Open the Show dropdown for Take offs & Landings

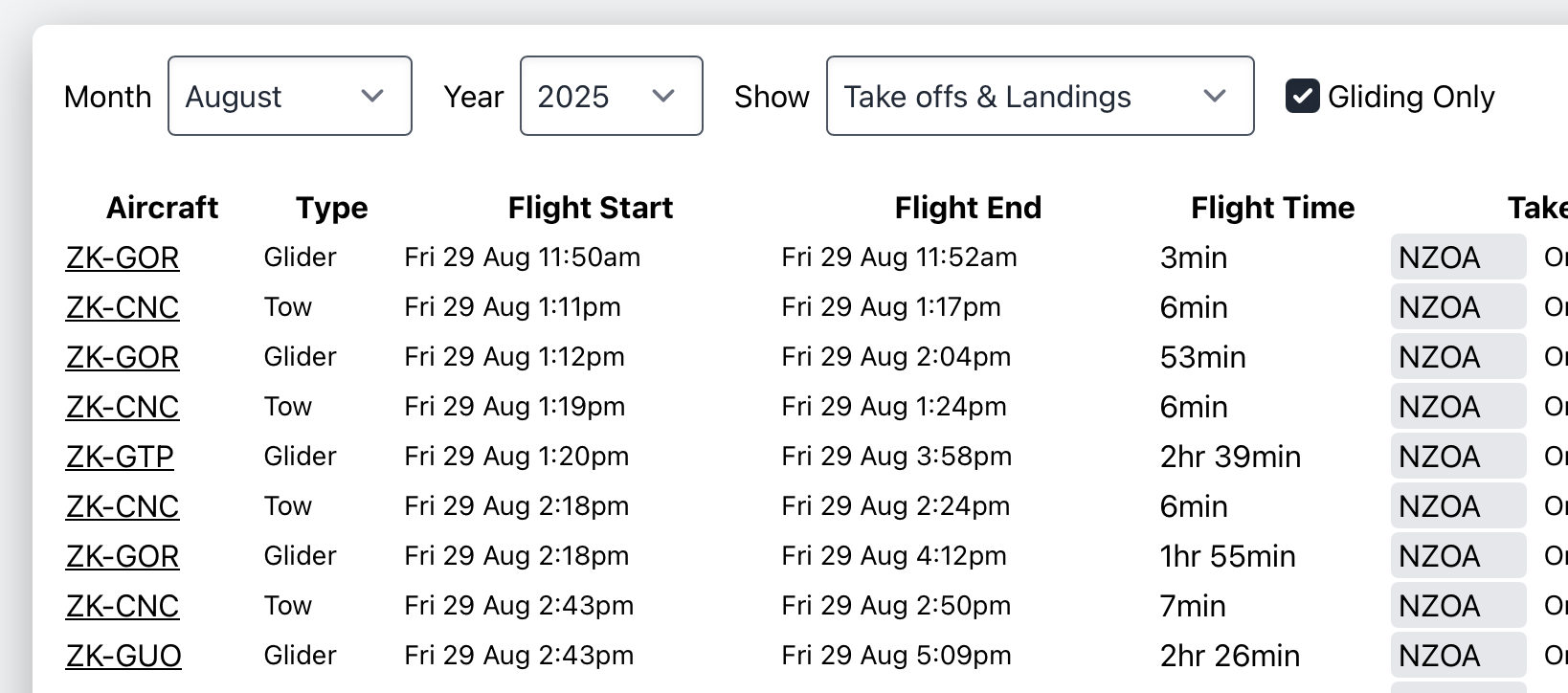[1040, 97]
